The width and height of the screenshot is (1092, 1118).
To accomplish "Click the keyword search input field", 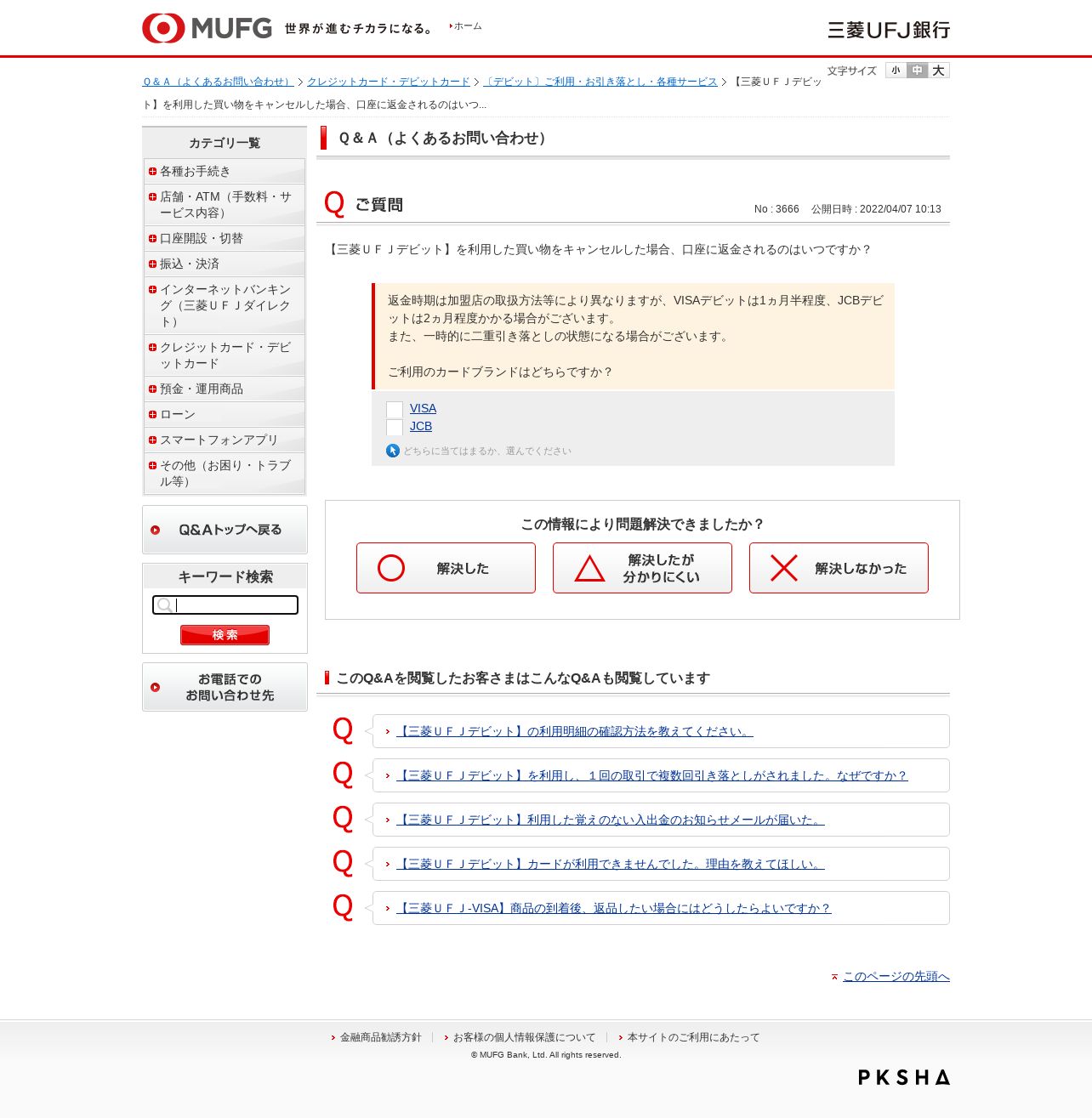I will pyautogui.click(x=225, y=605).
